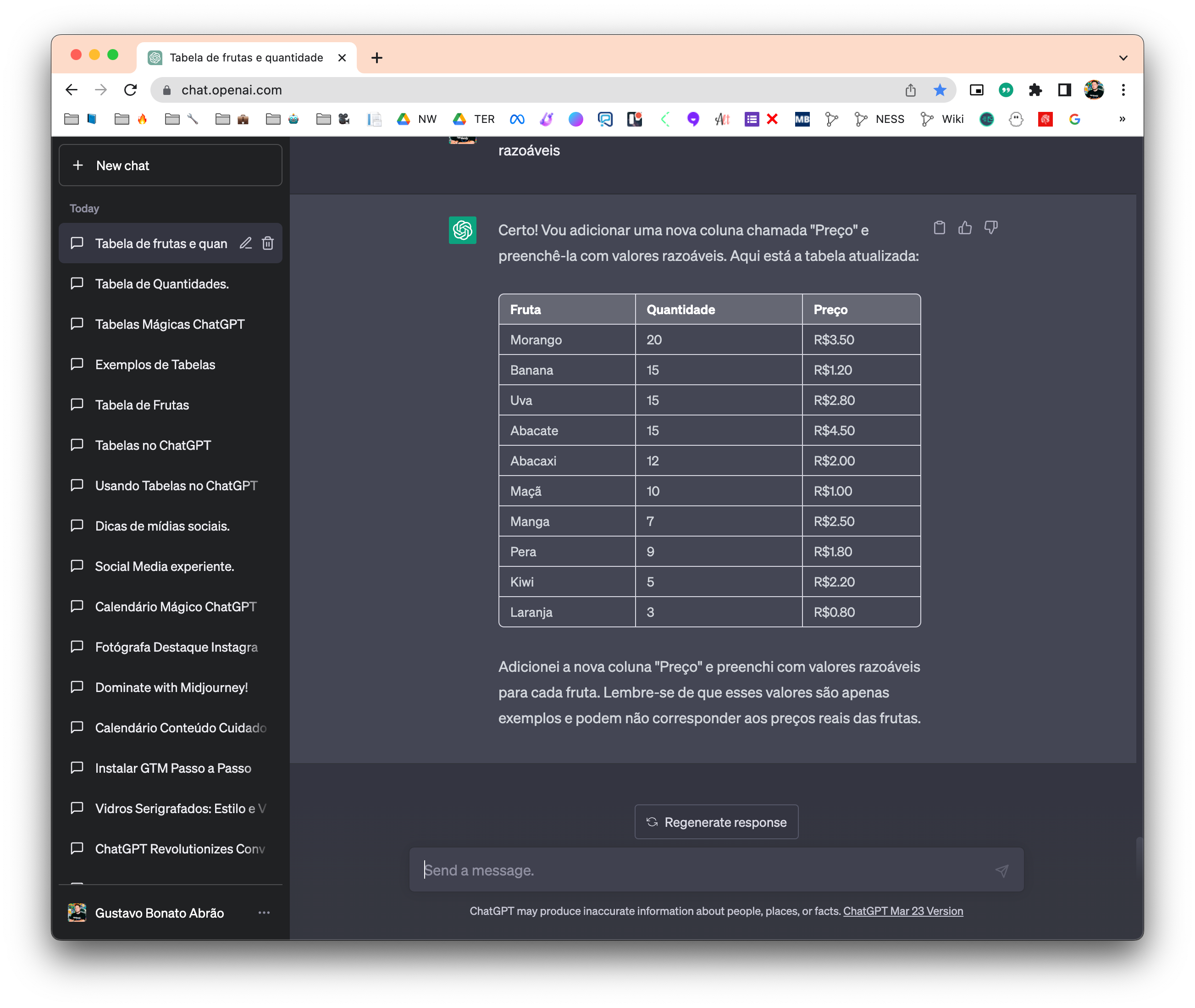Viewport: 1195px width, 1008px height.
Task: Open the picture-in-picture extension icon
Action: point(976,90)
